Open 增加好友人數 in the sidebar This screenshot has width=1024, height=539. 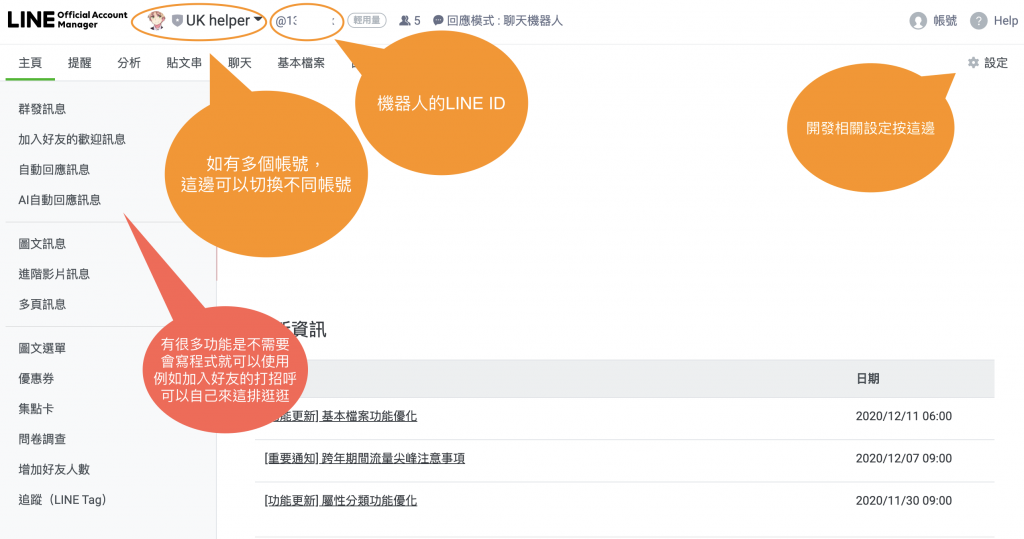[x=54, y=469]
